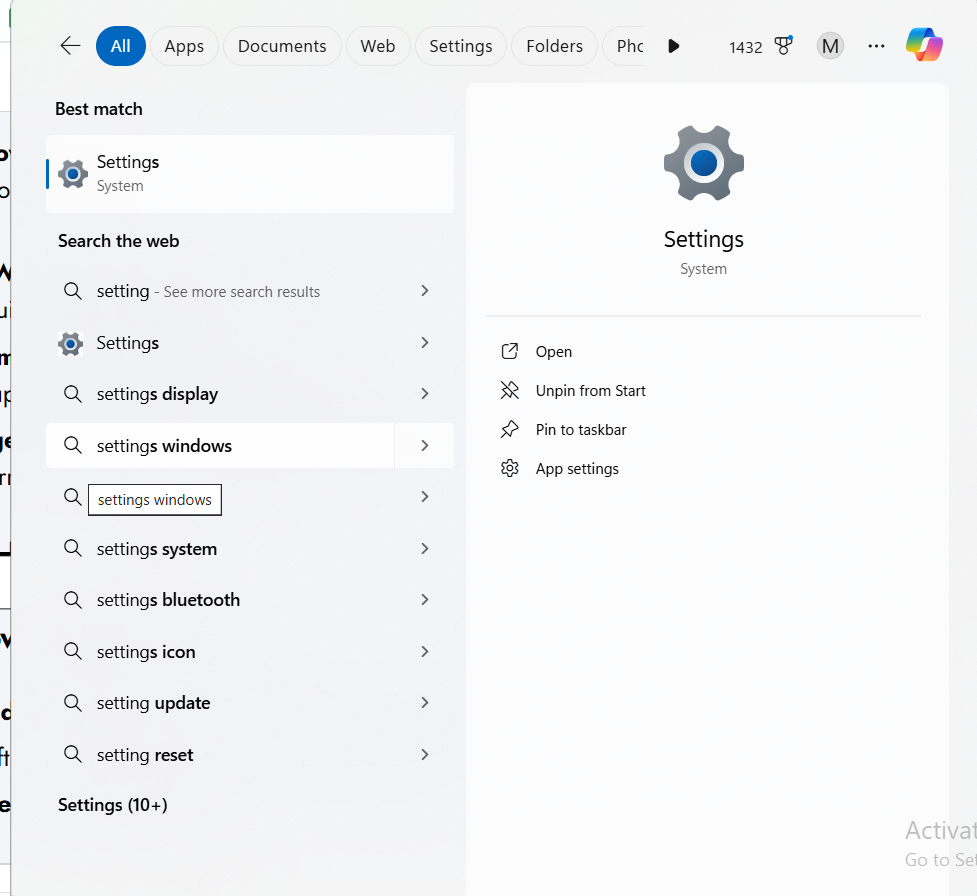Go back using the back arrow
Image resolution: width=977 pixels, height=896 pixels.
(70, 45)
